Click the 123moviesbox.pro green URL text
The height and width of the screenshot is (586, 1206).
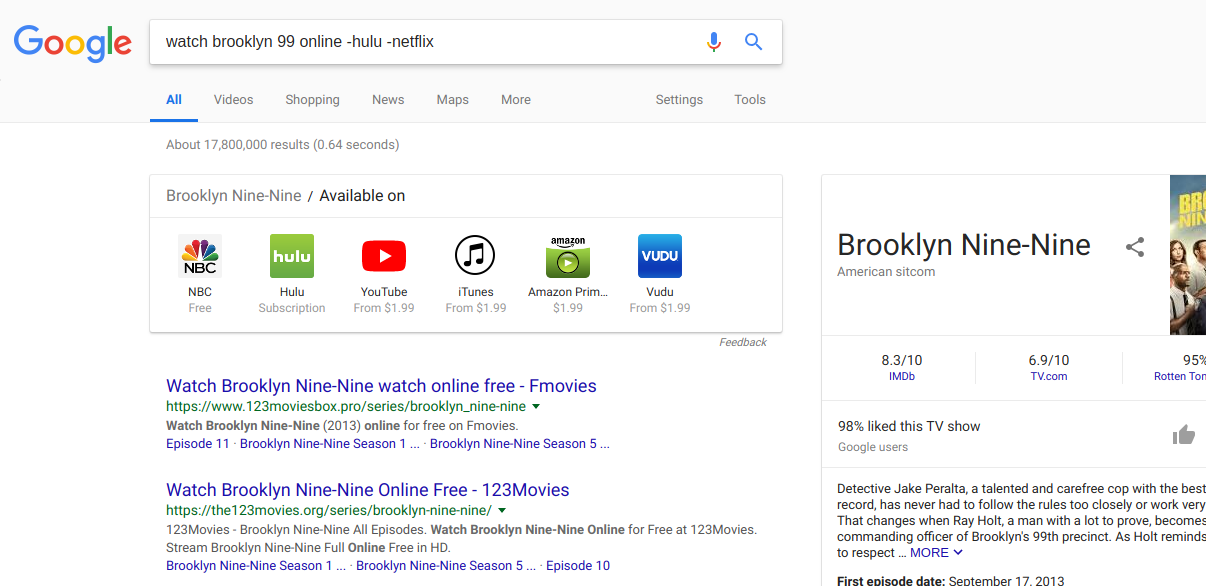[346, 407]
